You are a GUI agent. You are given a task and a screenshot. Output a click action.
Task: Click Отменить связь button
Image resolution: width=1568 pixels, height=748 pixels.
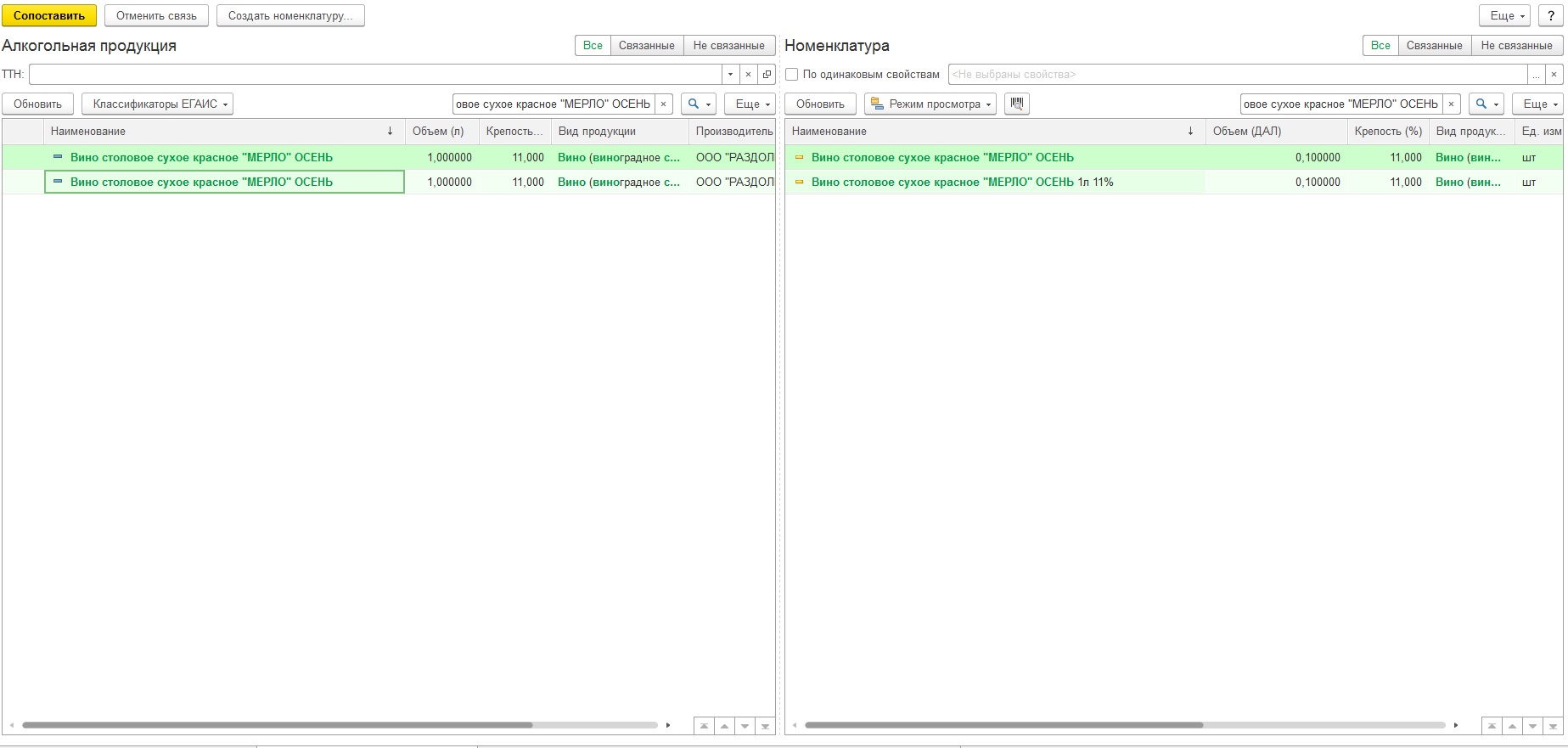(x=156, y=16)
